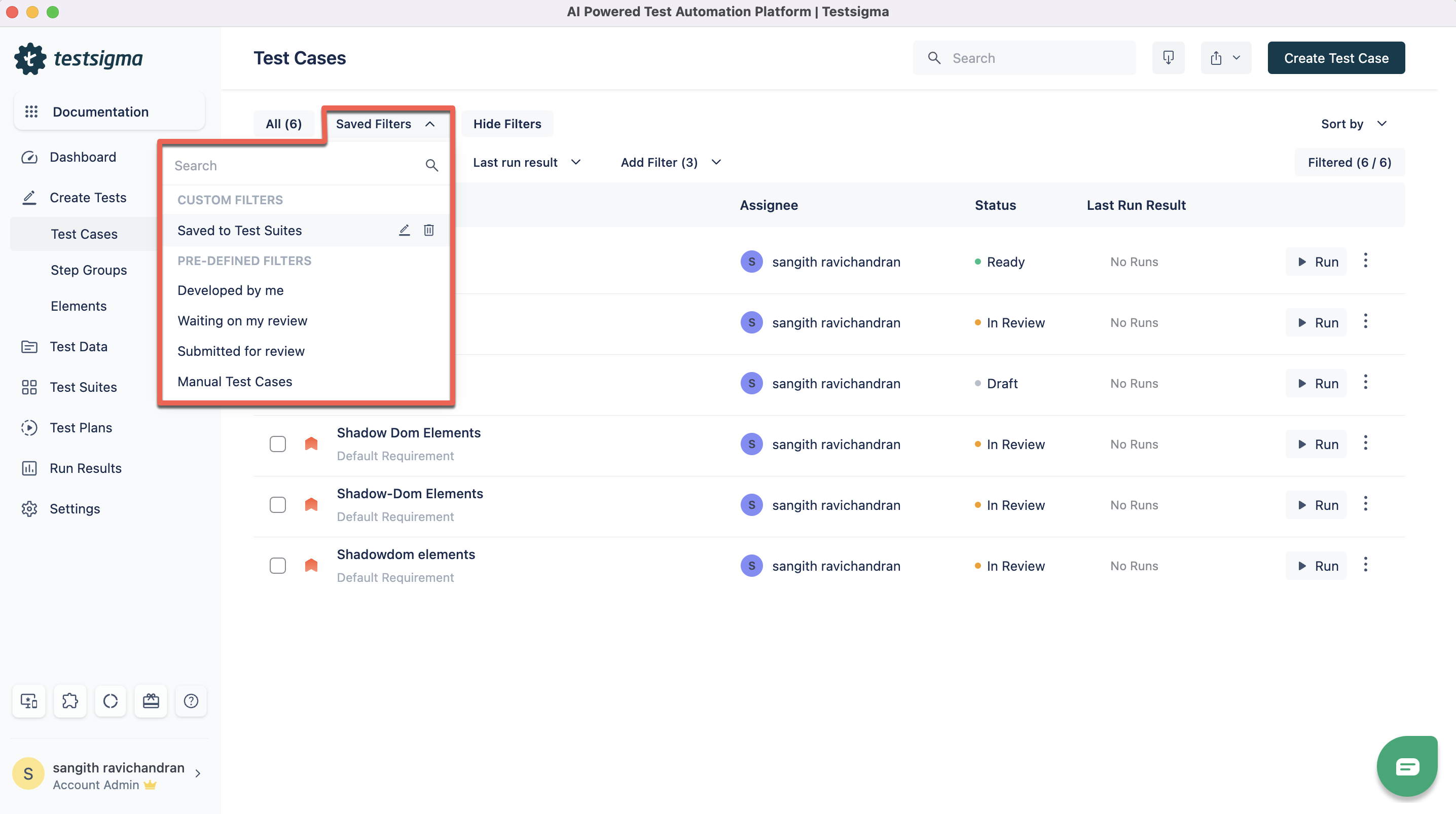Open the help question mark icon
The image size is (1456, 814).
[x=191, y=701]
